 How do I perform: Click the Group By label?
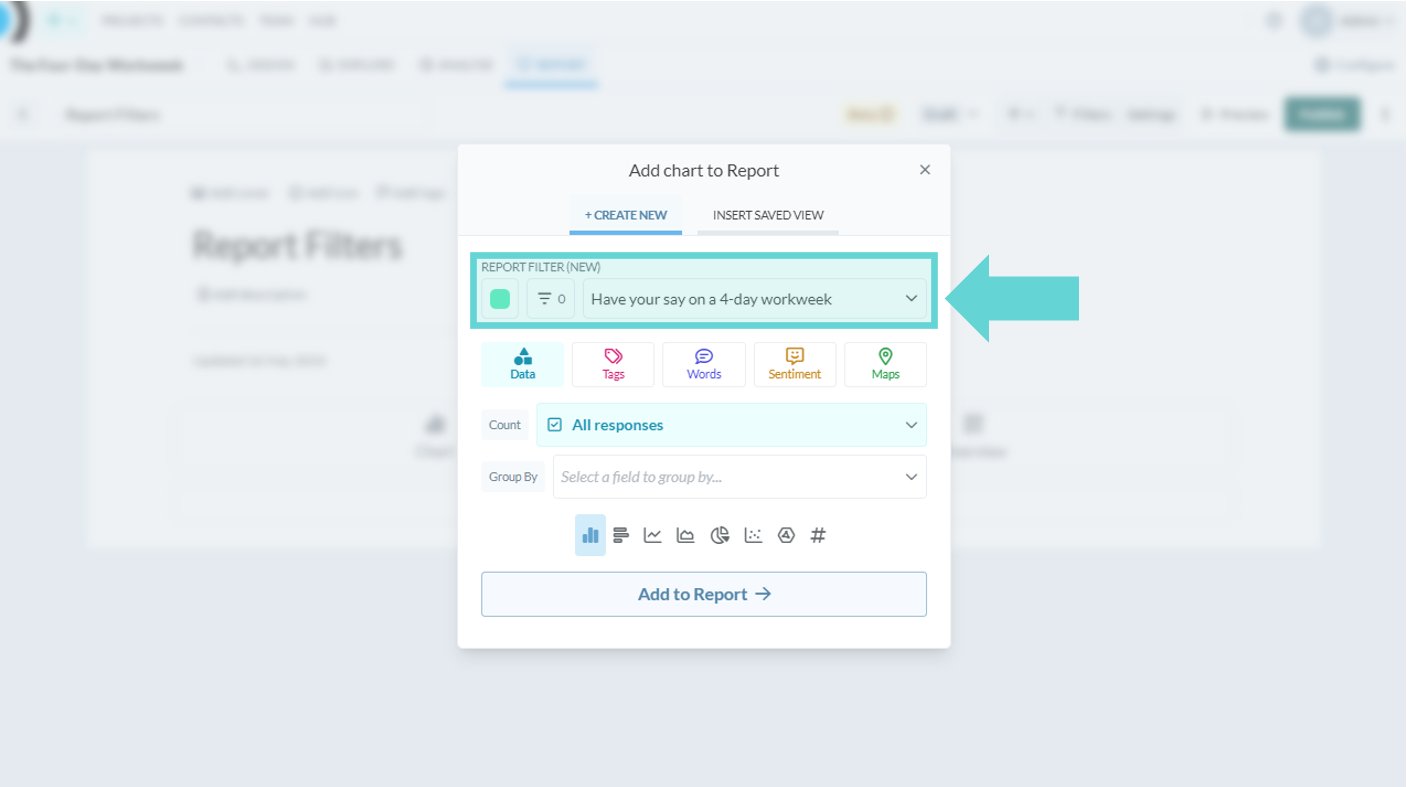tap(513, 477)
